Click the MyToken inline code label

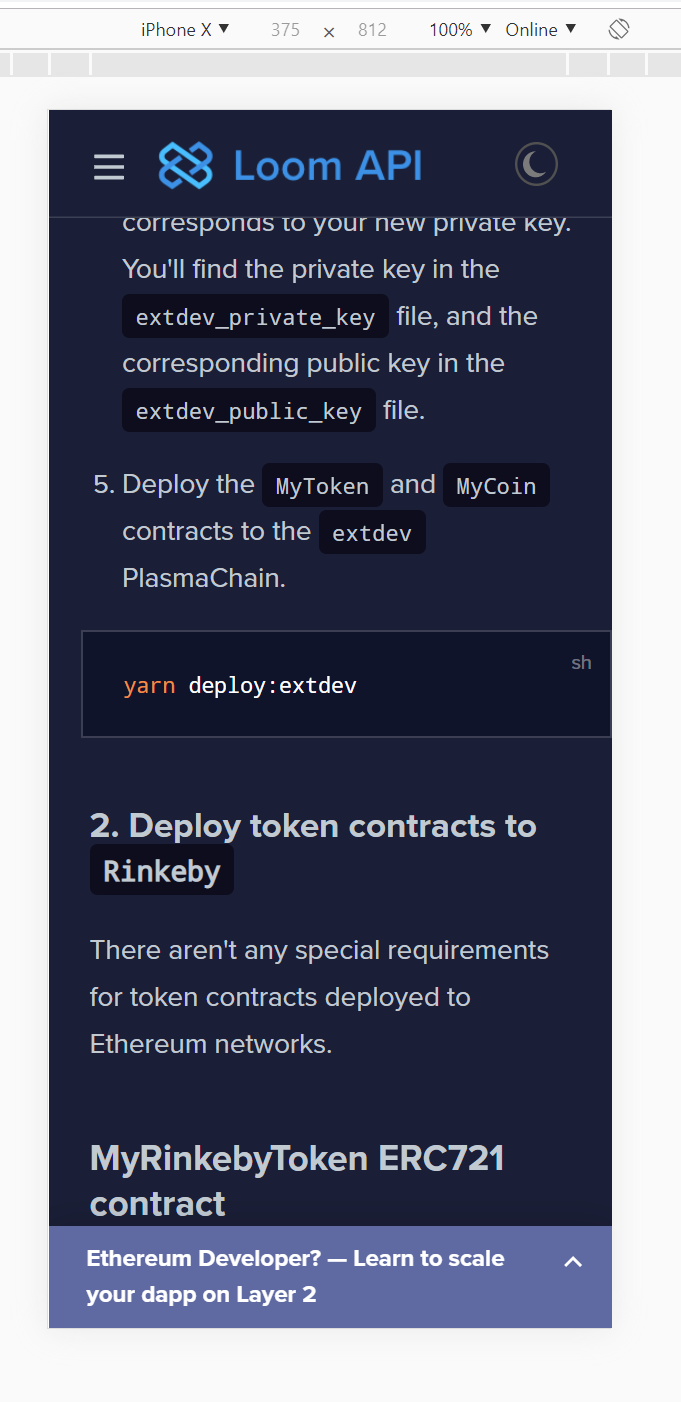point(322,485)
